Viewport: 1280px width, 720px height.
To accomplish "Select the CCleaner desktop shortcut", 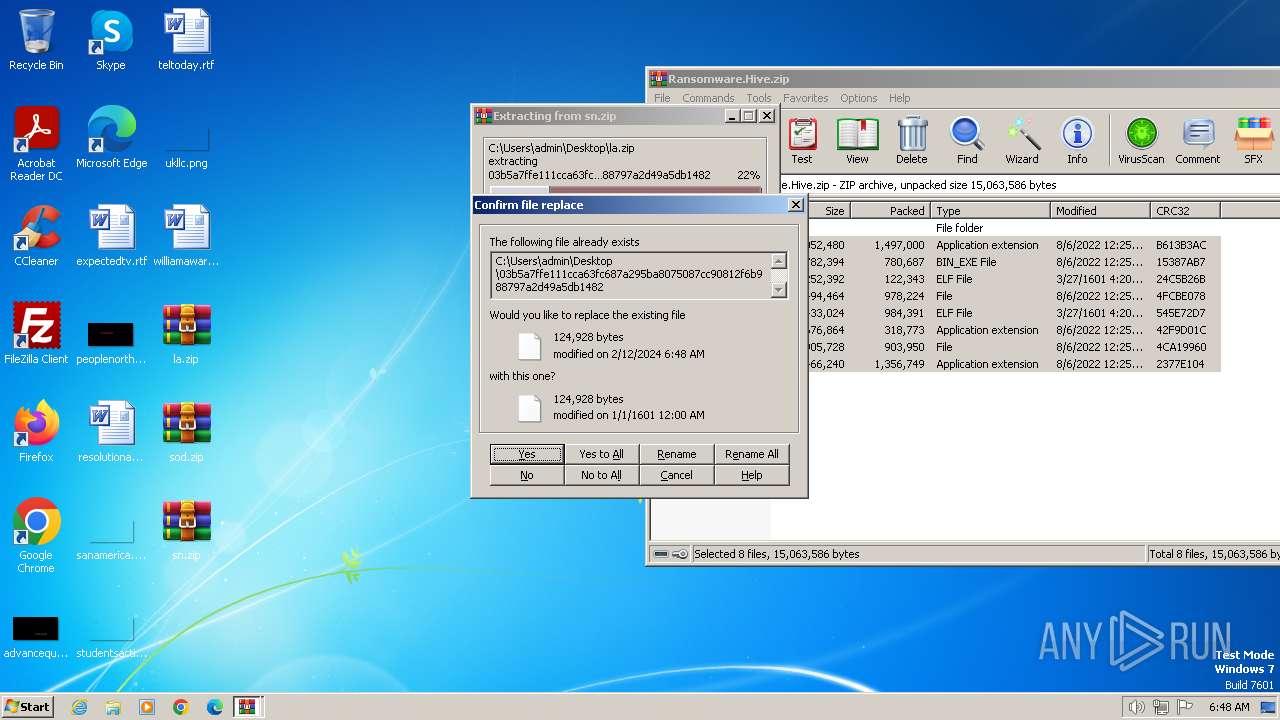I will 36,236.
